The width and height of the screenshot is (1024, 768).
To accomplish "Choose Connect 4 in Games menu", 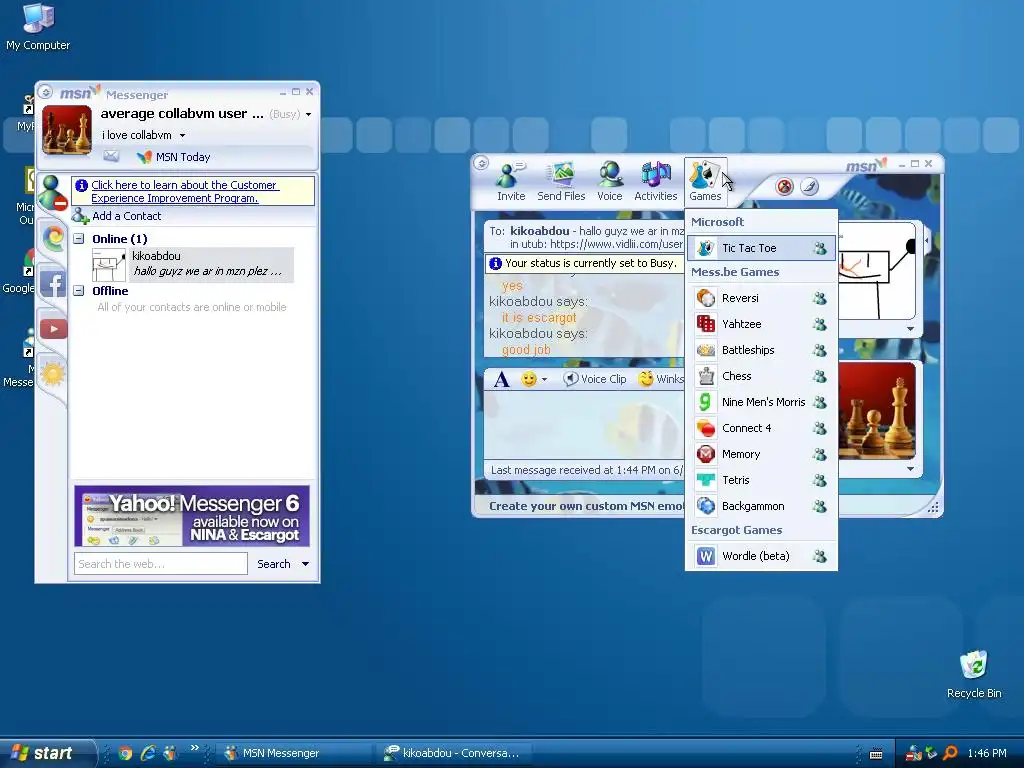I will tap(761, 428).
